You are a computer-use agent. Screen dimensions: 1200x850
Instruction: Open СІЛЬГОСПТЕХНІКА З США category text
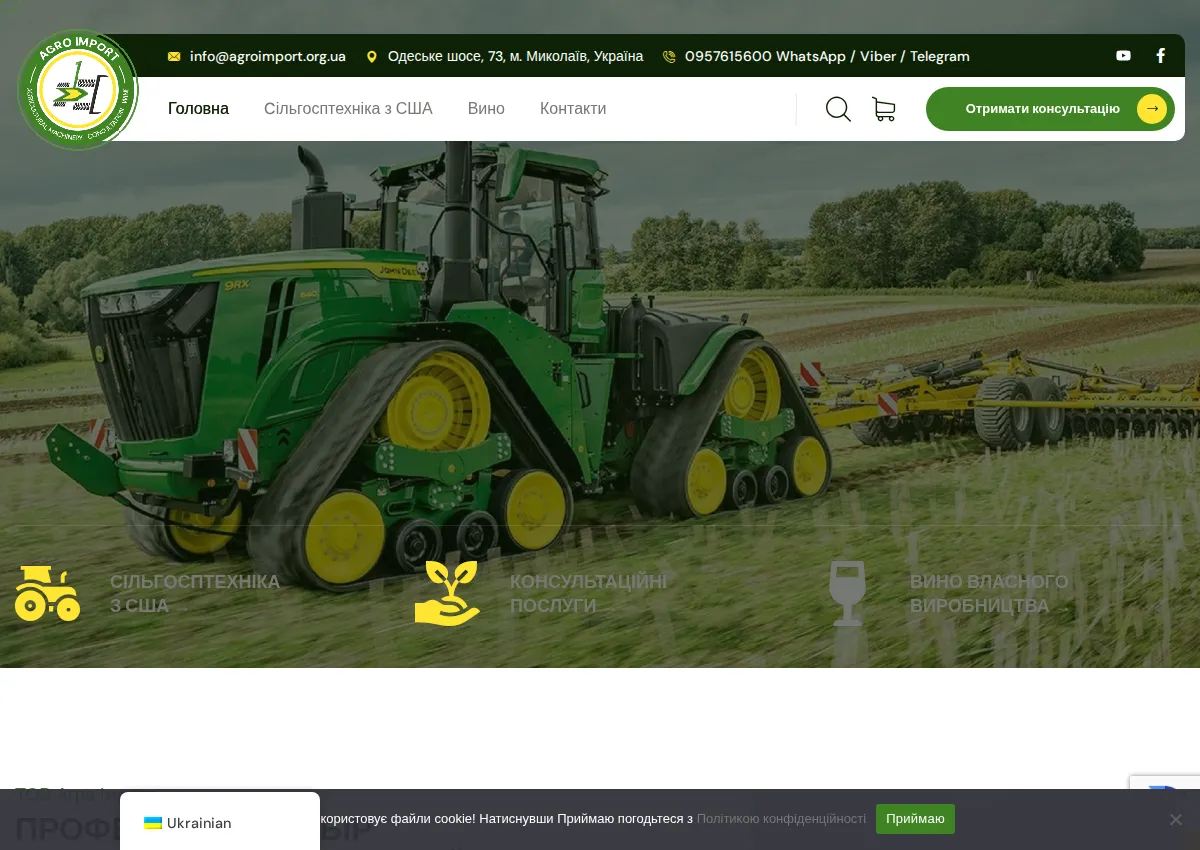click(195, 594)
